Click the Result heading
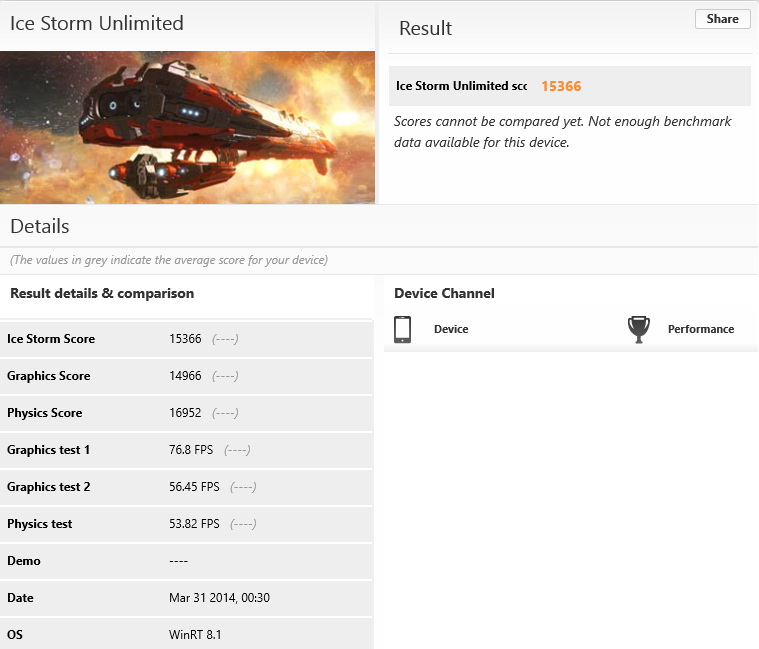 tap(425, 28)
